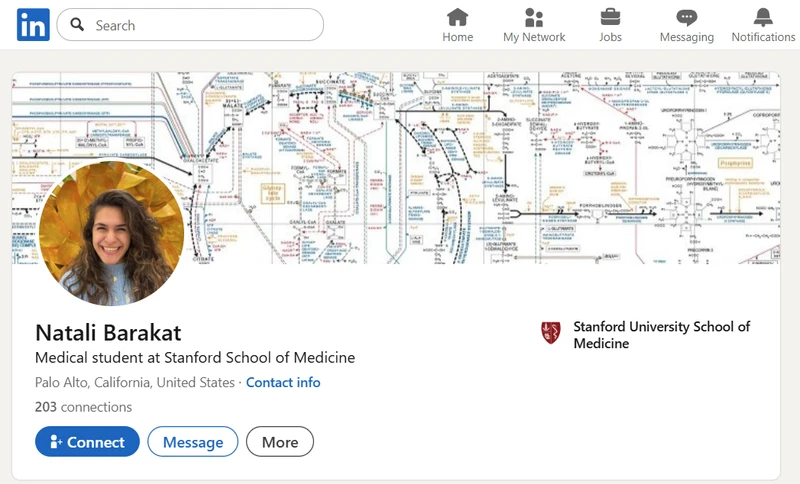The width and height of the screenshot is (800, 484).
Task: Select the Home navigation label
Action: tap(457, 37)
